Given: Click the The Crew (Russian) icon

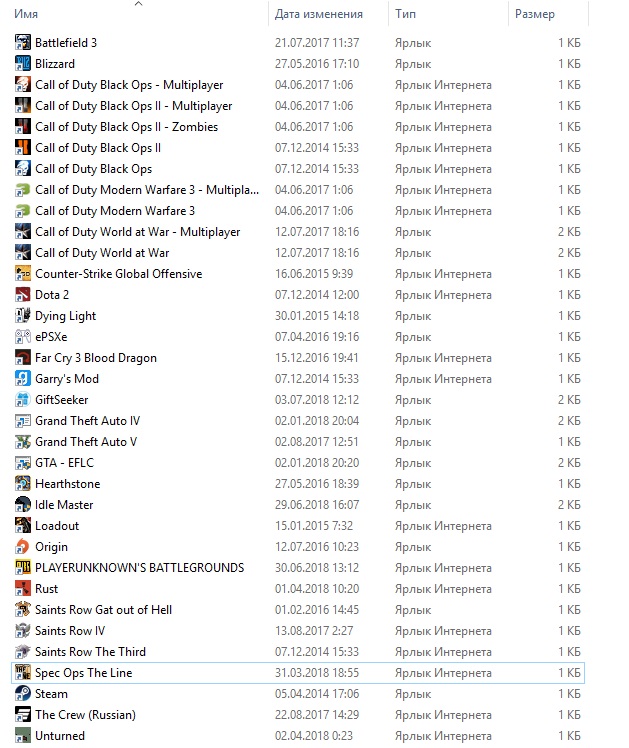Looking at the screenshot, I should (22, 714).
